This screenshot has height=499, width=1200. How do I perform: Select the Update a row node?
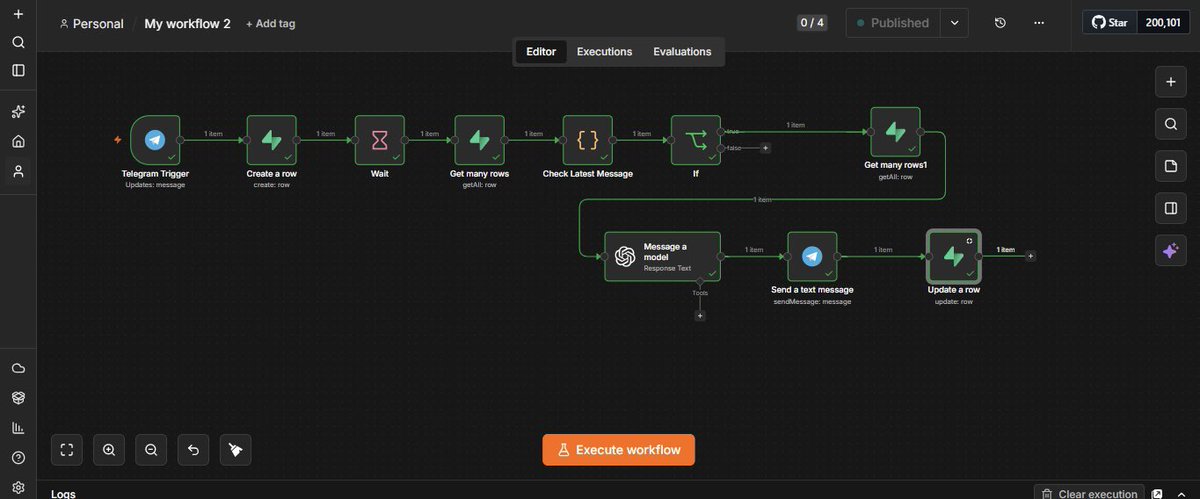[x=954, y=257]
